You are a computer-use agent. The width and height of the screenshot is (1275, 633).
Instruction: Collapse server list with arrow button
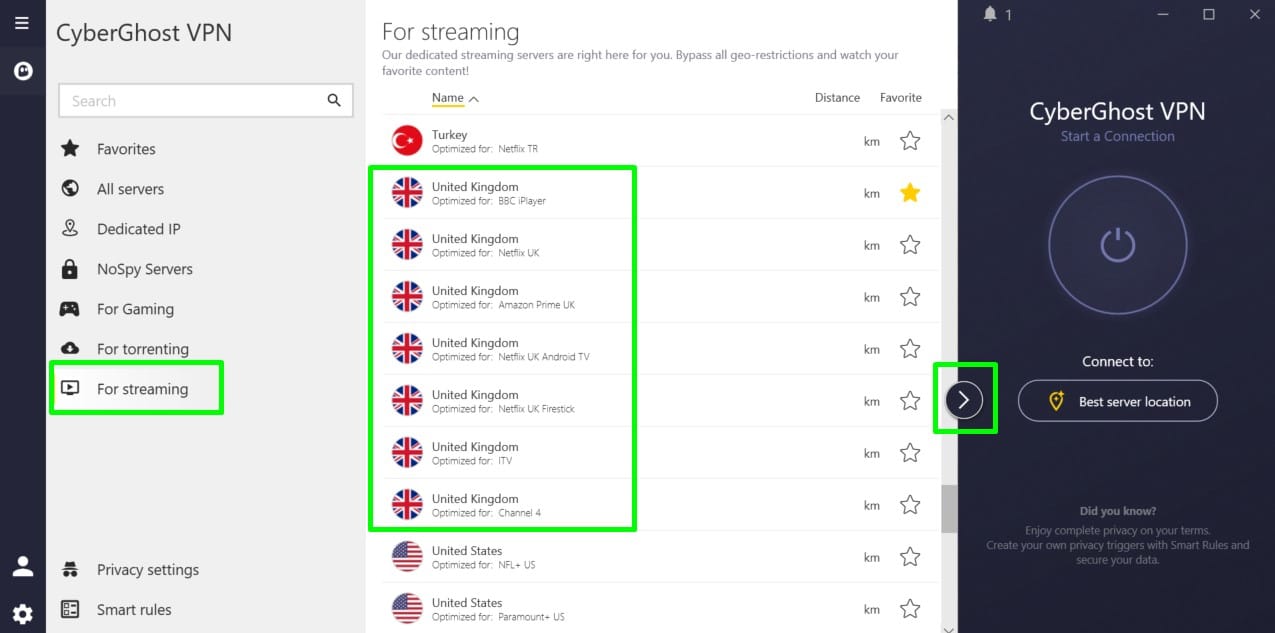point(964,401)
